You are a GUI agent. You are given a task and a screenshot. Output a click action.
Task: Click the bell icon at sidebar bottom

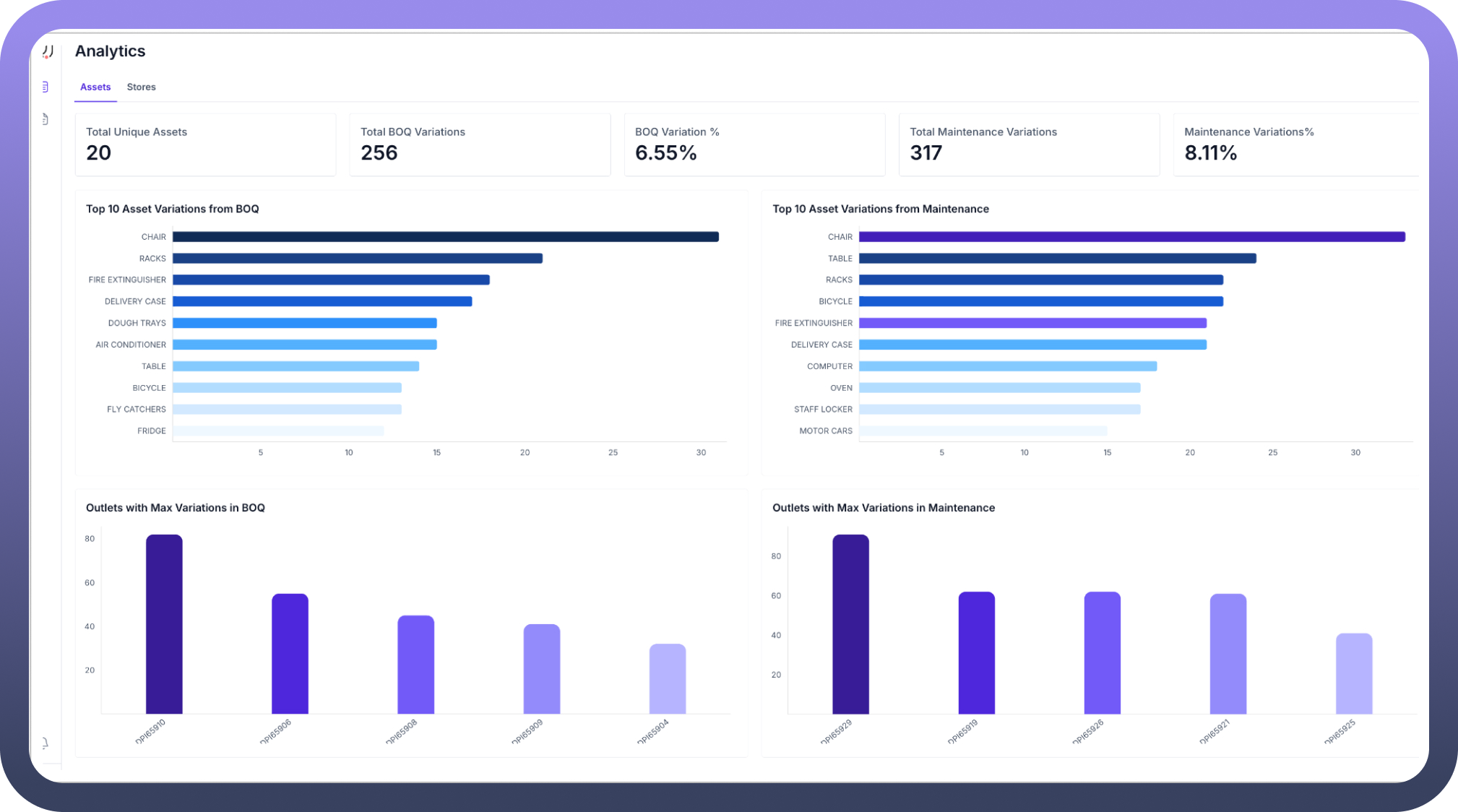pos(45,743)
